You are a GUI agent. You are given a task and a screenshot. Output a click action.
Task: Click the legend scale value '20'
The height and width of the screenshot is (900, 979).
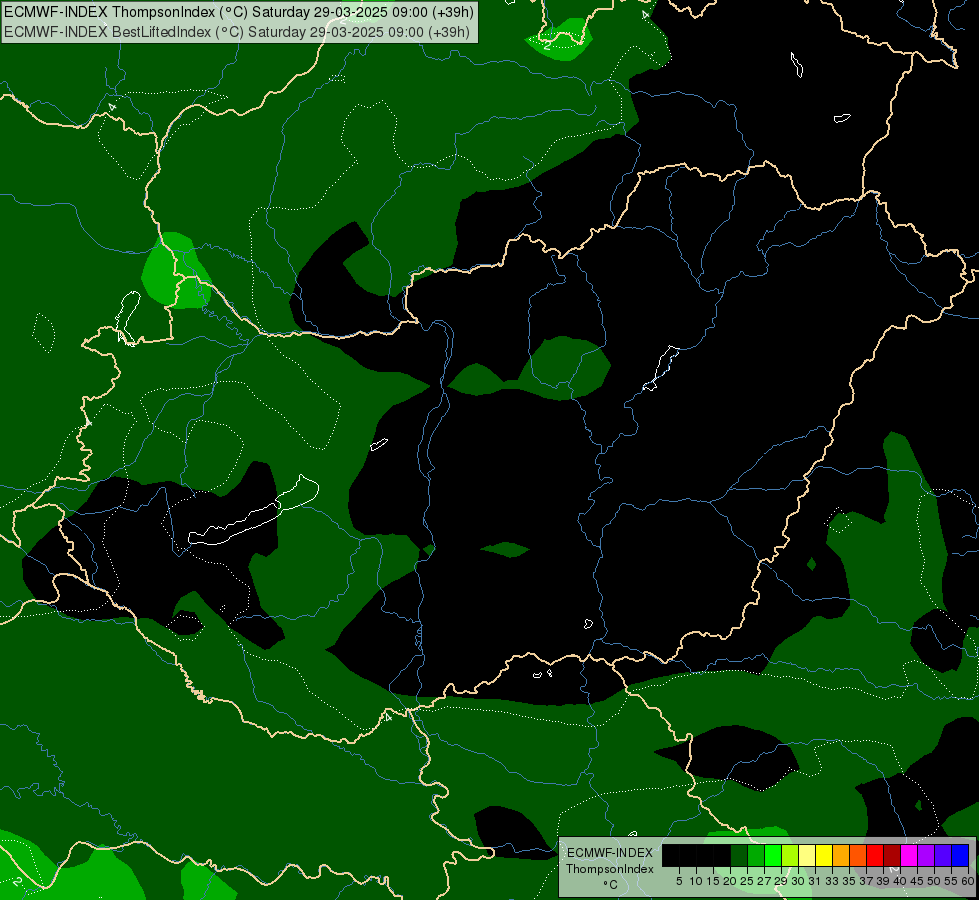(730, 881)
